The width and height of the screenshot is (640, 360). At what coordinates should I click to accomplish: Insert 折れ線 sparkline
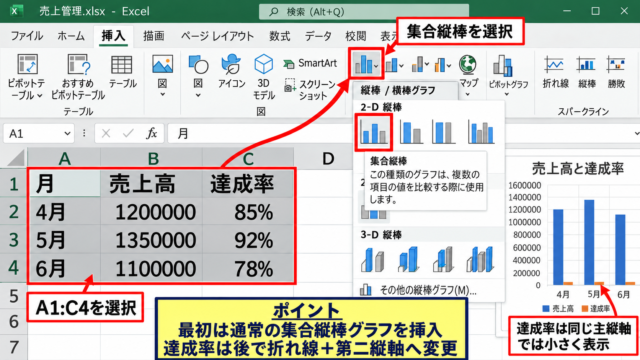point(555,71)
